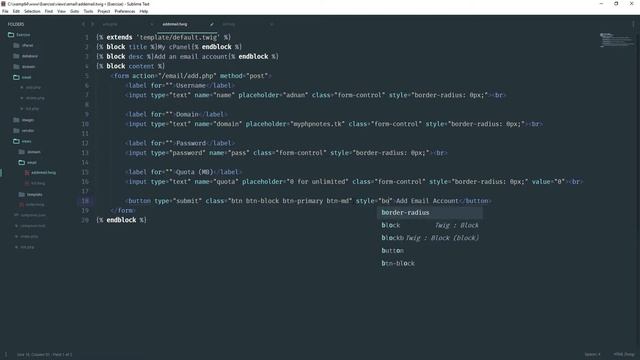The height and width of the screenshot is (360, 640).
Task: Click the endblock tag on line 20
Action: pyautogui.click(x=121, y=220)
